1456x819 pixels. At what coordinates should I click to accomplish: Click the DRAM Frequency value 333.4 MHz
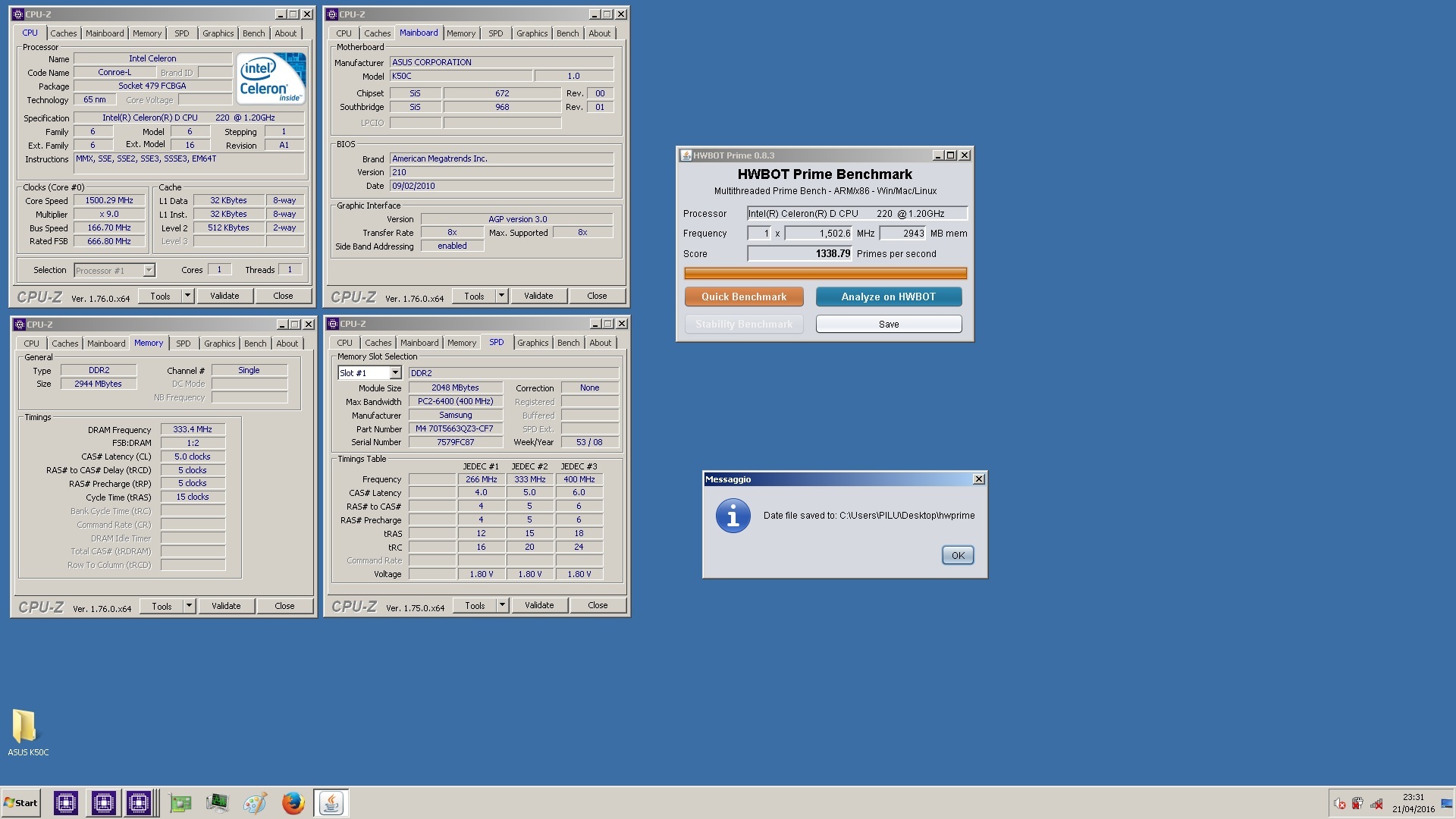193,429
